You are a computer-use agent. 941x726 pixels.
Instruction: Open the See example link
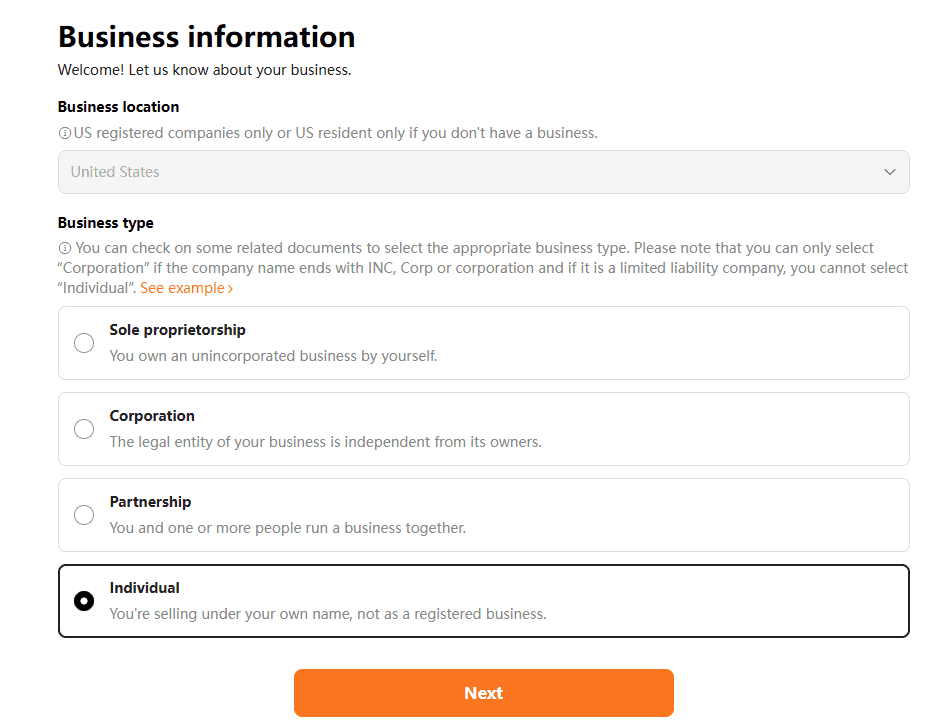click(182, 288)
